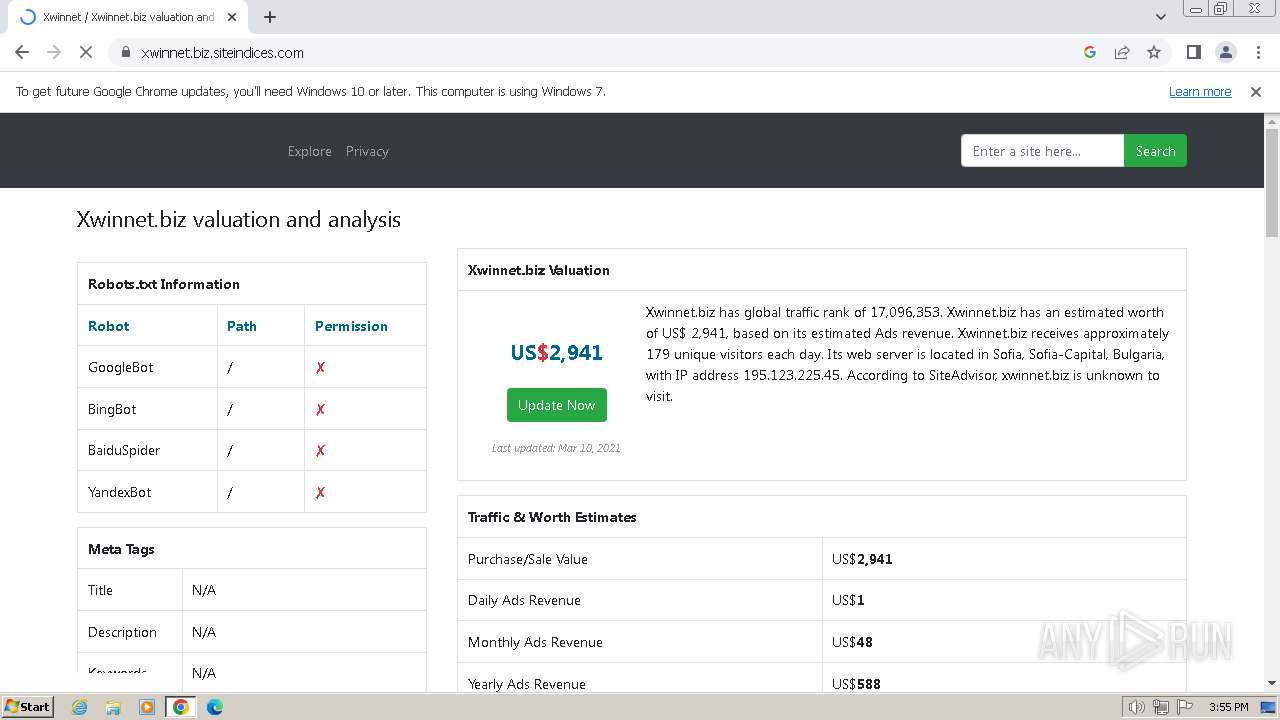Click the Robots.txt Information heading
This screenshot has width=1280, height=720.
click(x=164, y=284)
